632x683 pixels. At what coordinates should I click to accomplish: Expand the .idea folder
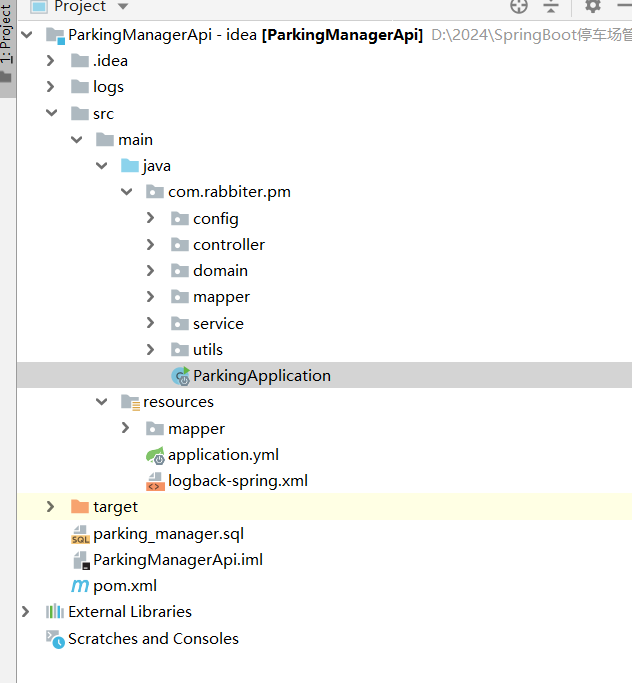coord(51,61)
